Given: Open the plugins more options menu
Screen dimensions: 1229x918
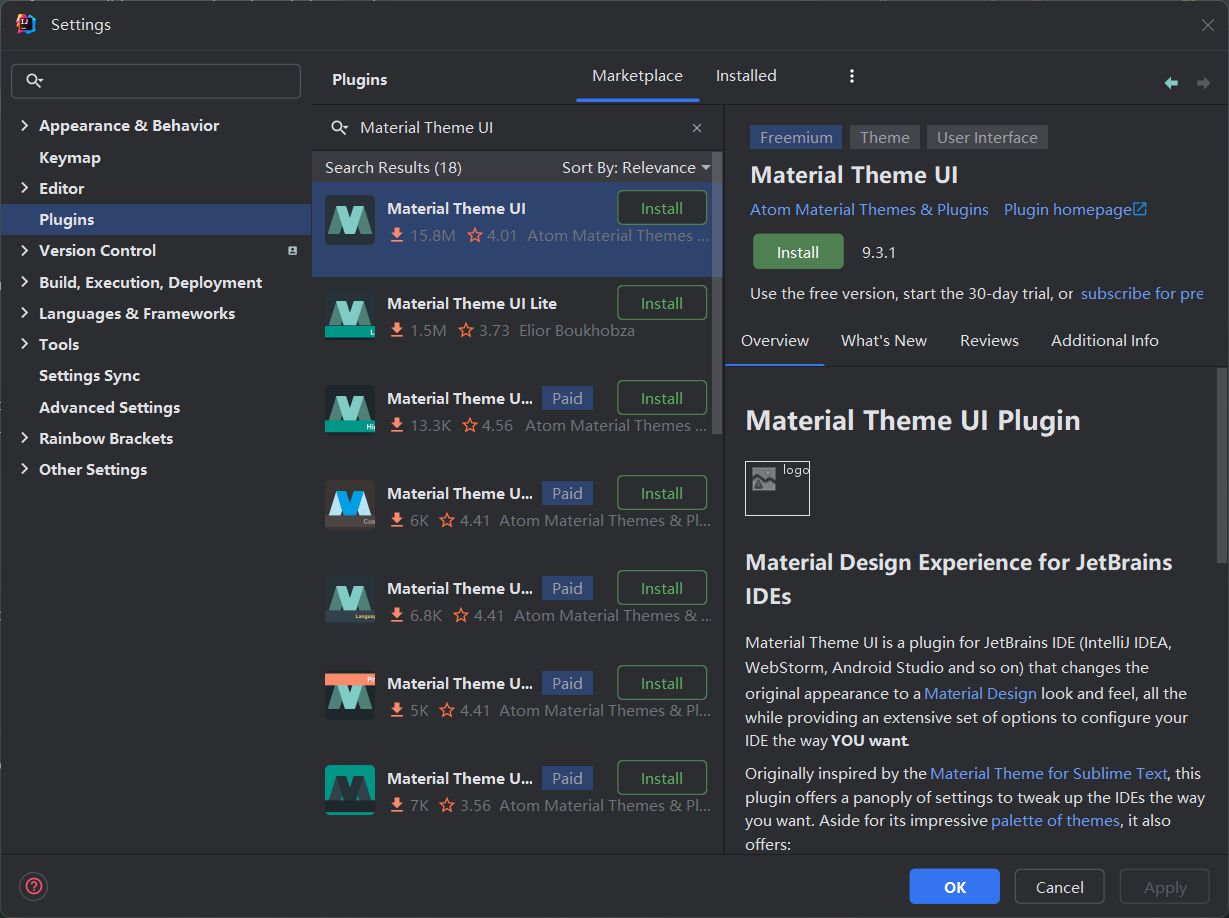Looking at the screenshot, I should pyautogui.click(x=852, y=76).
